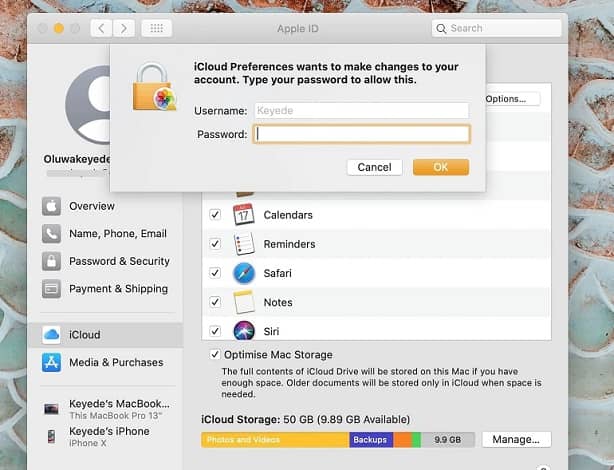The width and height of the screenshot is (614, 470).
Task: Click the Notes app icon
Action: 244,302
